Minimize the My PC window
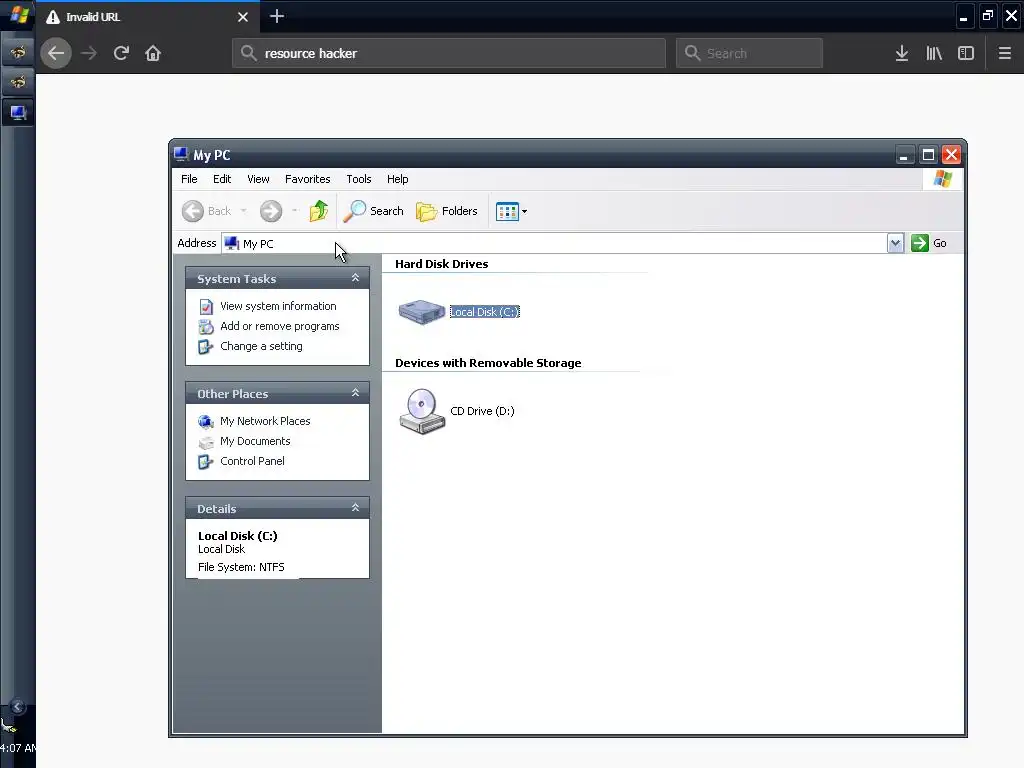The height and width of the screenshot is (768, 1024). [904, 155]
